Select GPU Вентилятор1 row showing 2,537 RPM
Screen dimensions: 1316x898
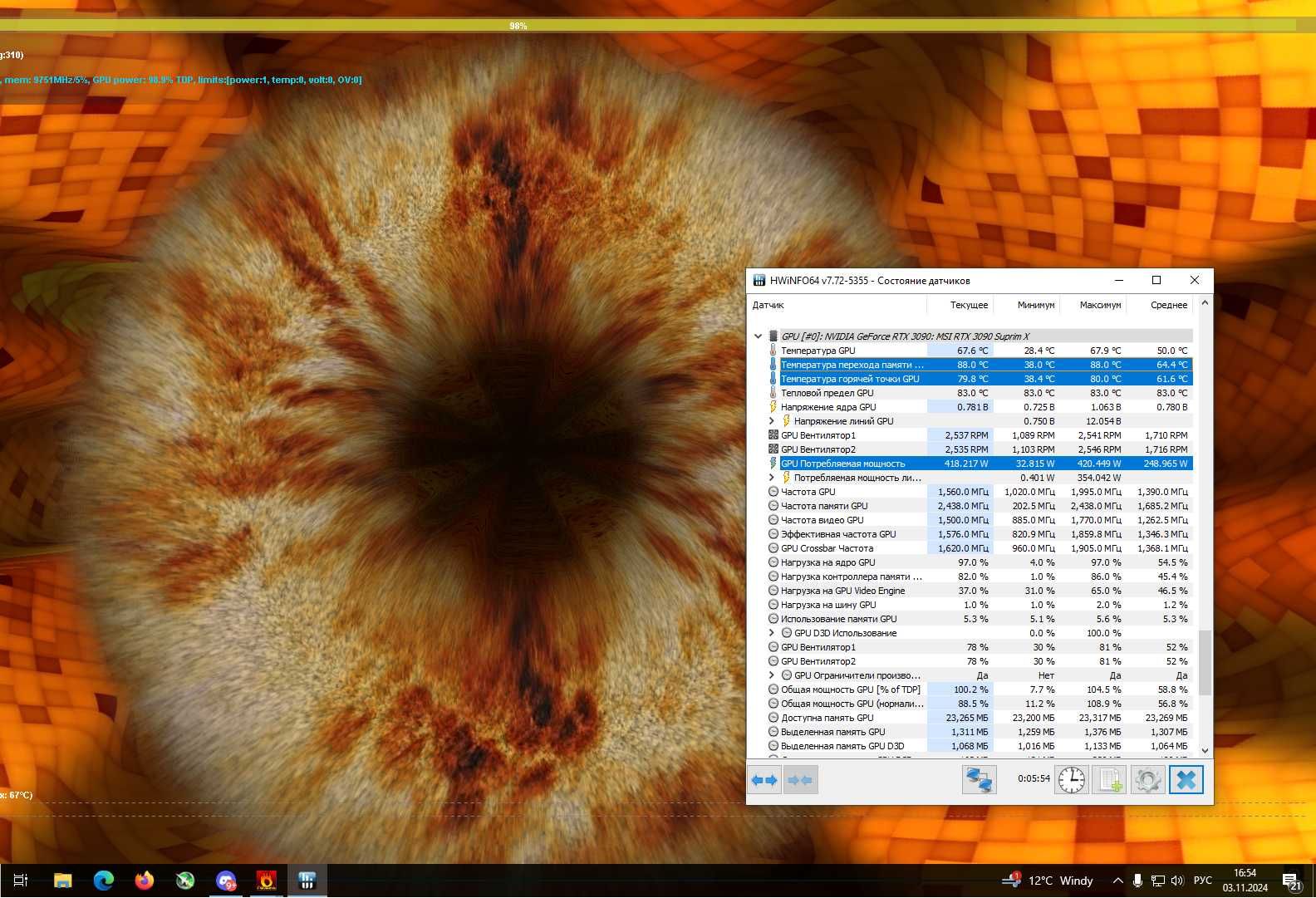(980, 435)
